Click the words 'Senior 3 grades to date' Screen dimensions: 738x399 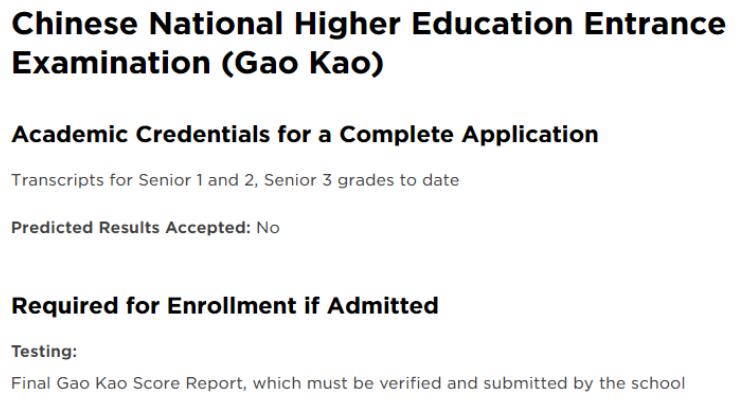click(361, 180)
